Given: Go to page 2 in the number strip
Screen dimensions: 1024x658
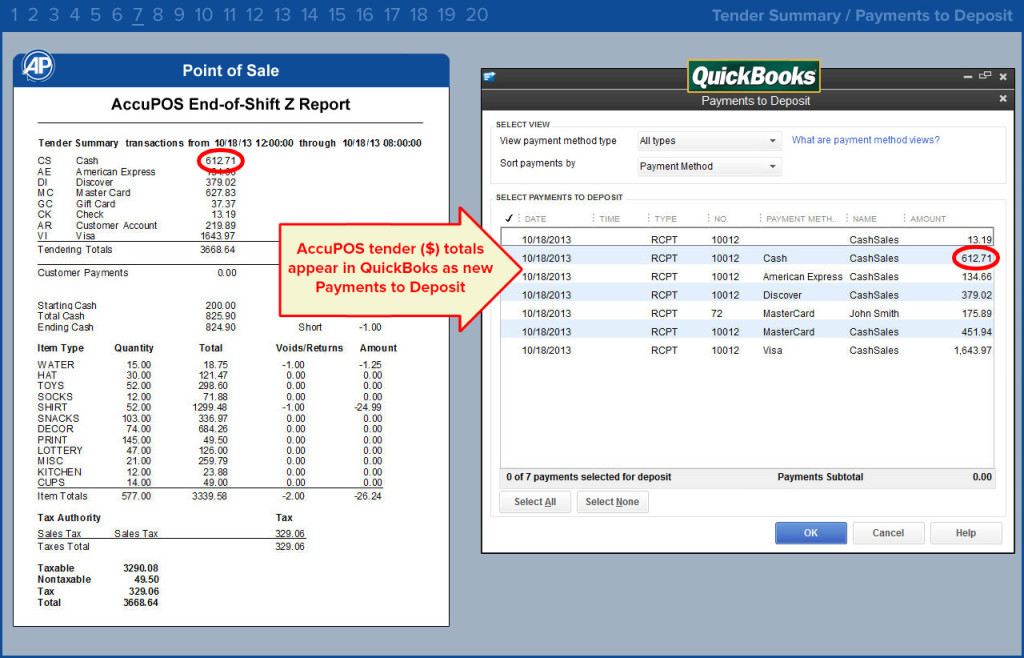Looking at the screenshot, I should (x=33, y=14).
